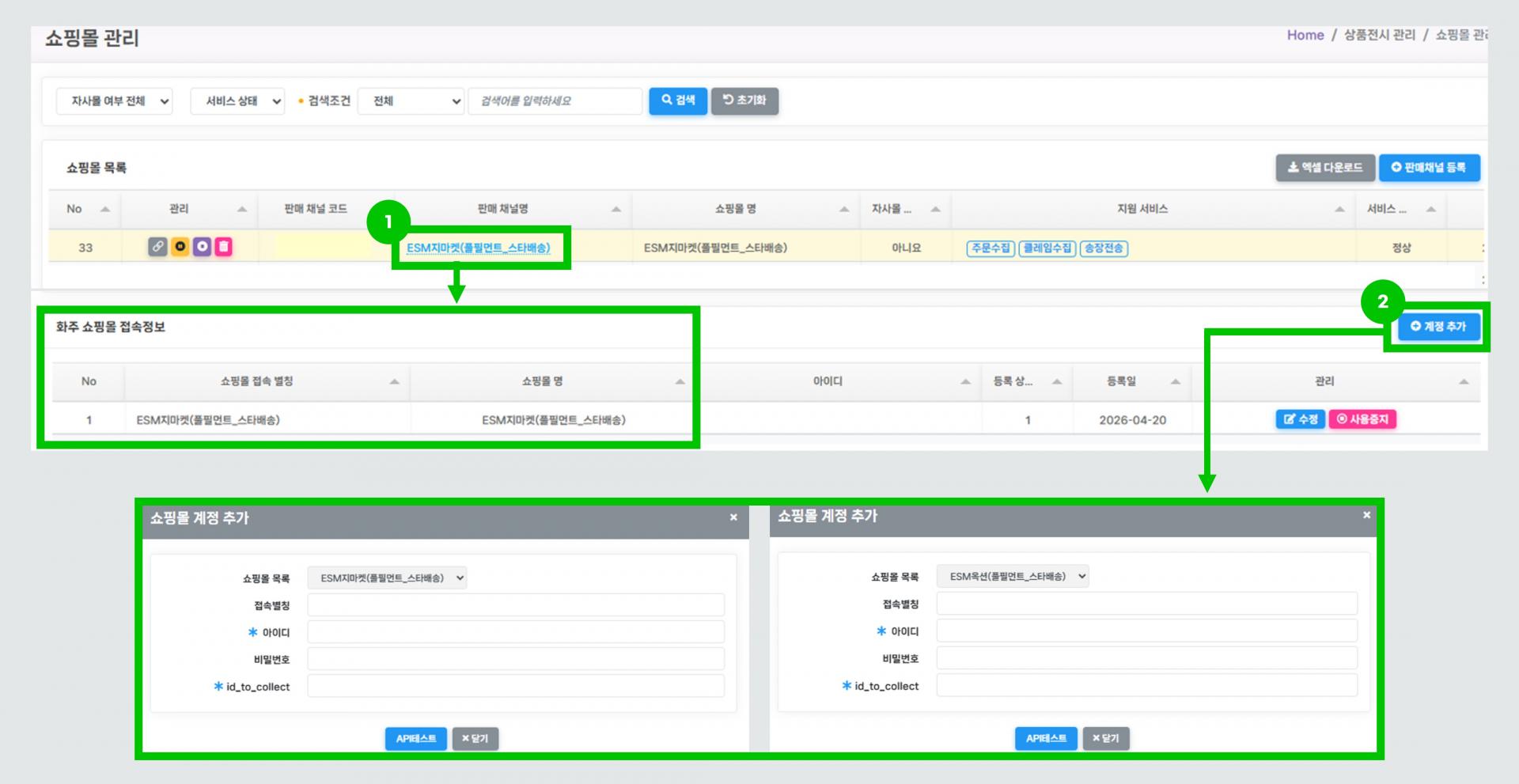Sort by 판매 채널명 column
The width and height of the screenshot is (1519, 784).
616,209
